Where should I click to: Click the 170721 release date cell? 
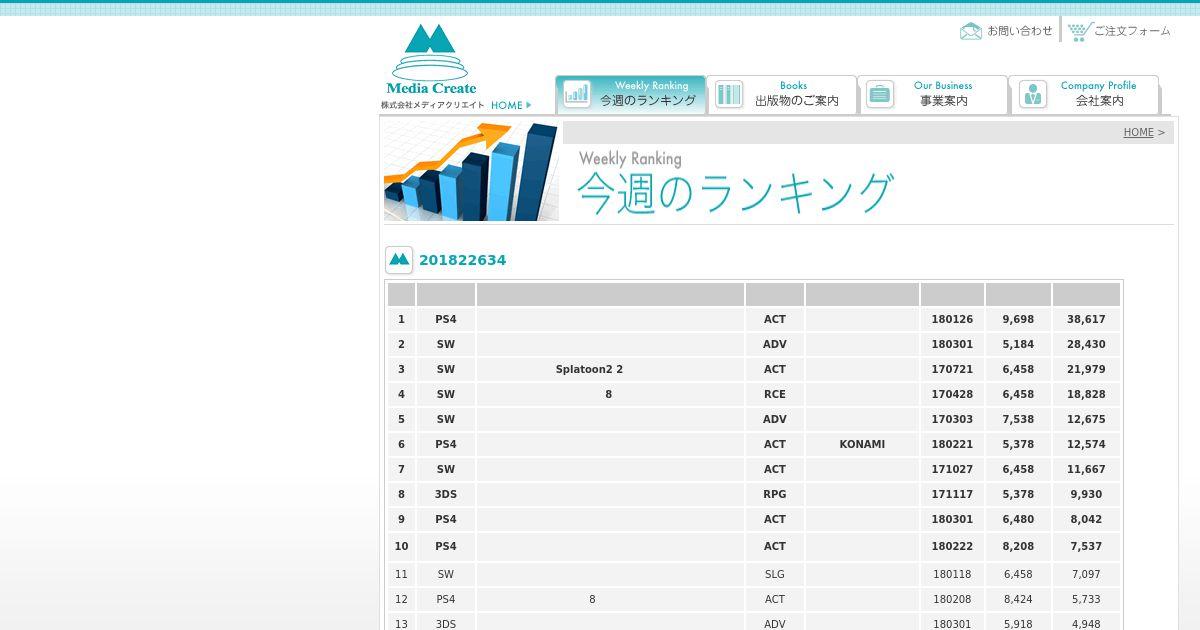coord(952,369)
